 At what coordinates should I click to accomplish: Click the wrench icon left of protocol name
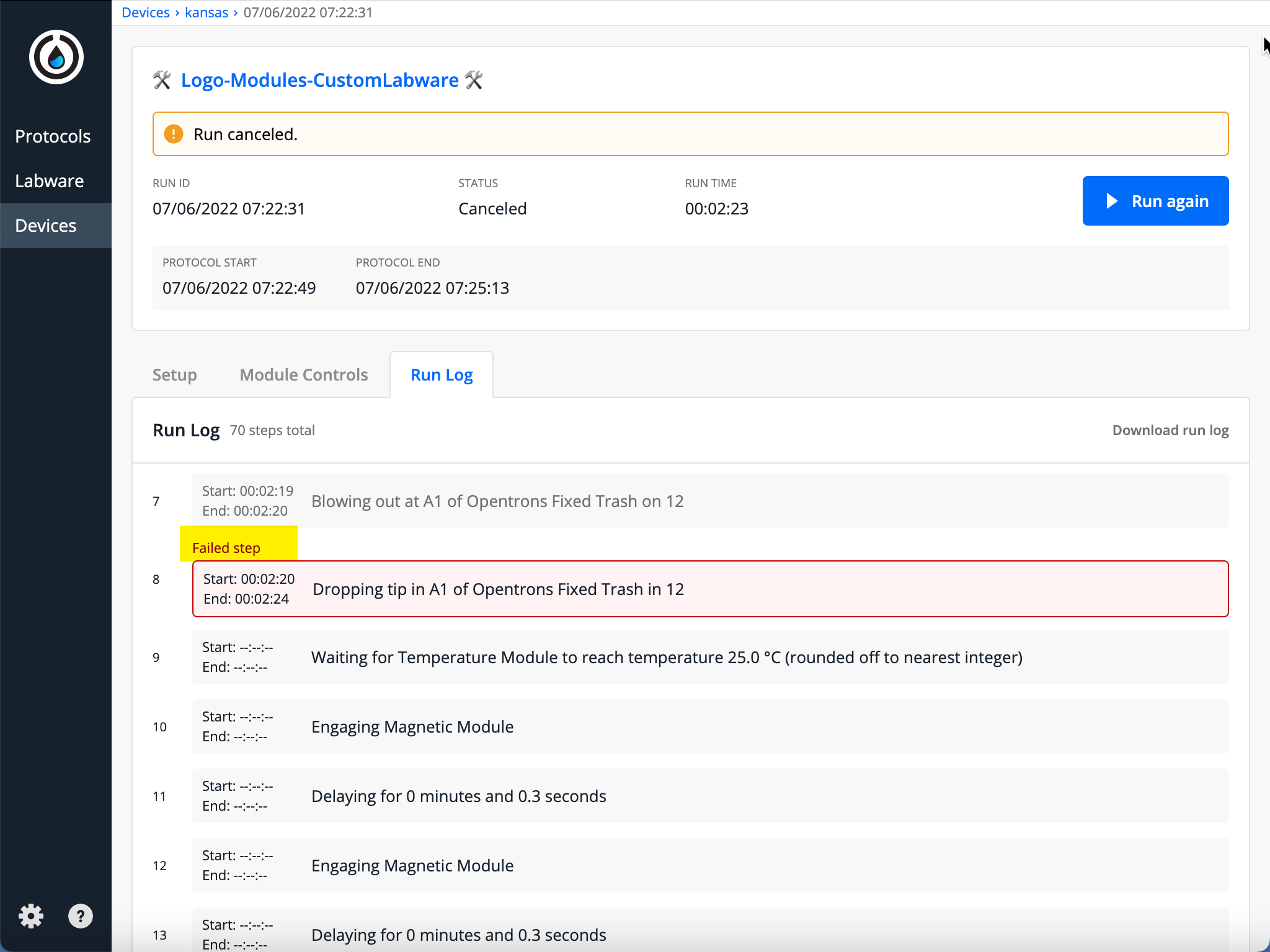[x=162, y=80]
